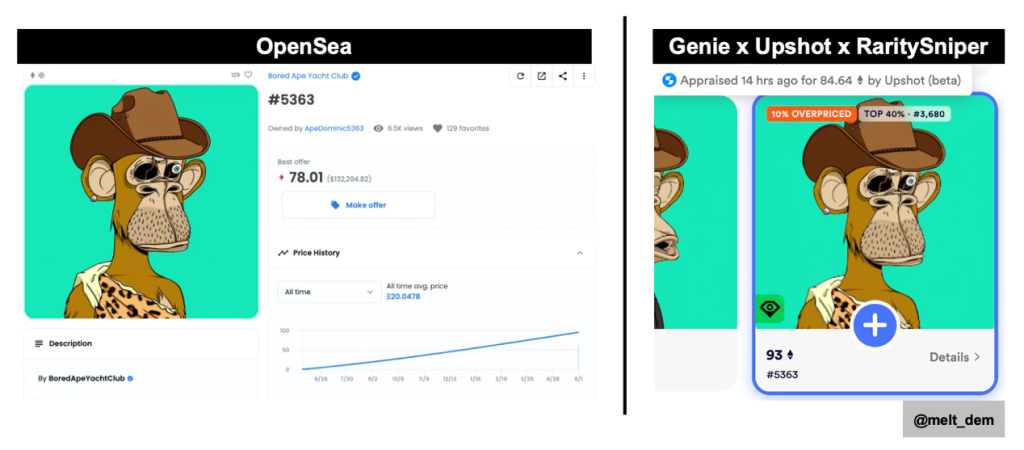
Task: Click the refresh metadata icon
Action: [x=520, y=76]
